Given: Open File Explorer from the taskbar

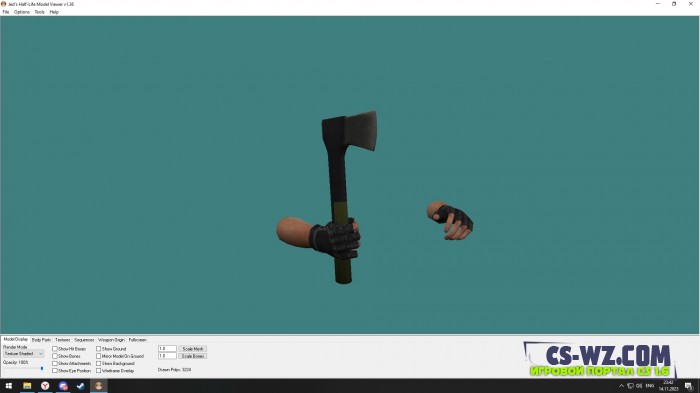Looking at the screenshot, I should tap(27, 386).
